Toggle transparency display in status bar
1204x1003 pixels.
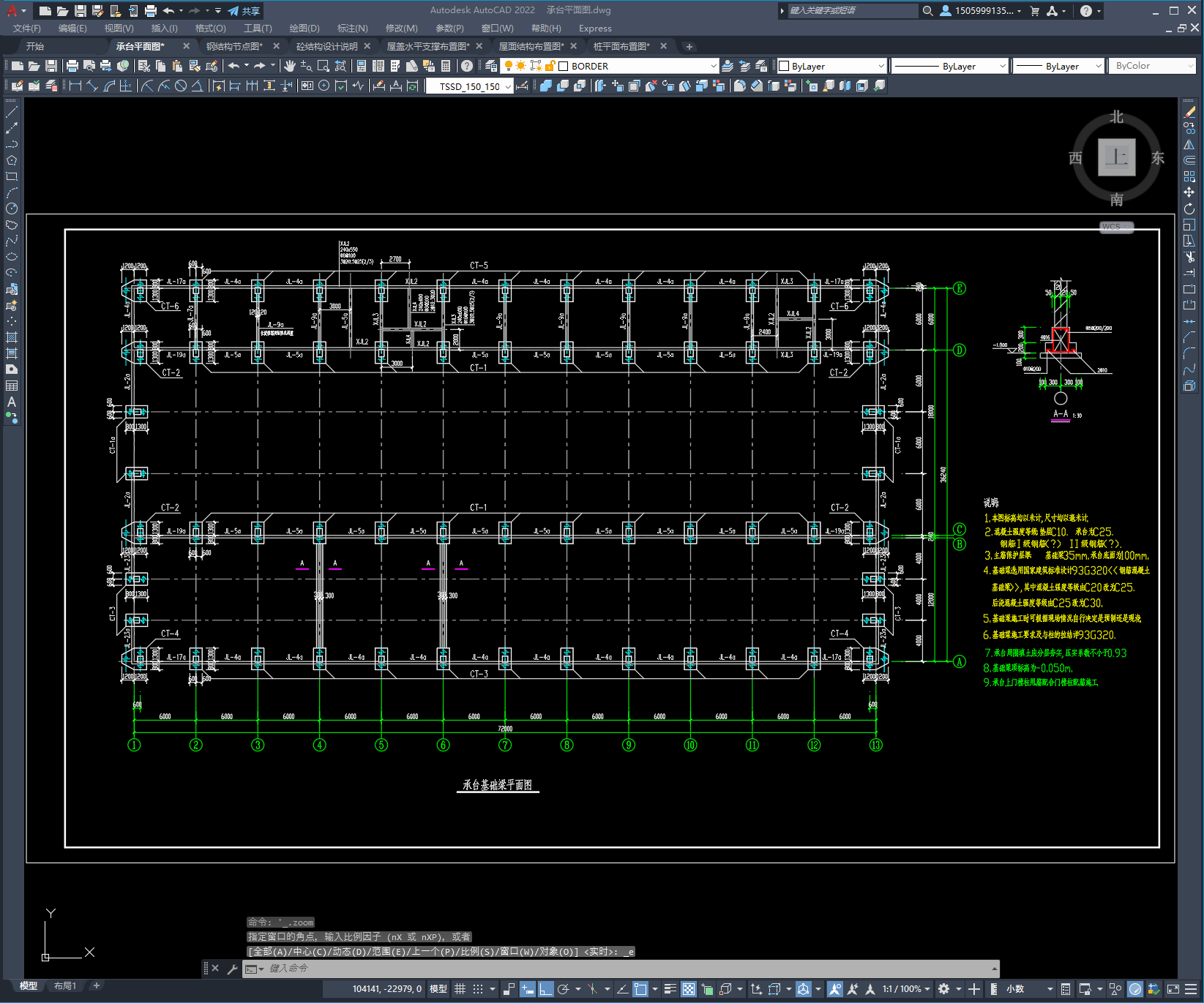tap(689, 989)
